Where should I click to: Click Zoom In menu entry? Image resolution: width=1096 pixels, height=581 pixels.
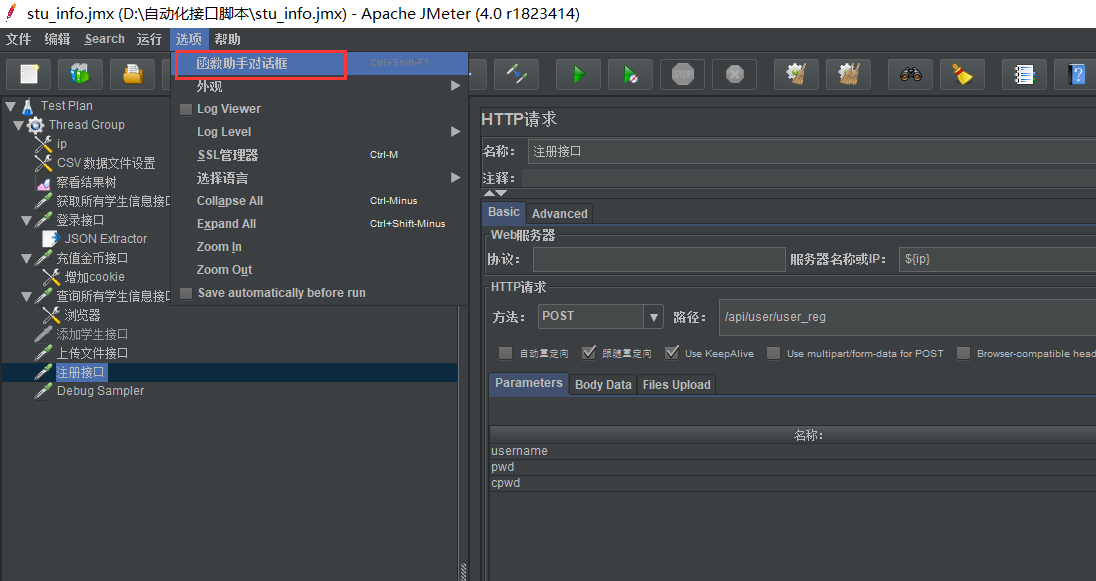319,247
